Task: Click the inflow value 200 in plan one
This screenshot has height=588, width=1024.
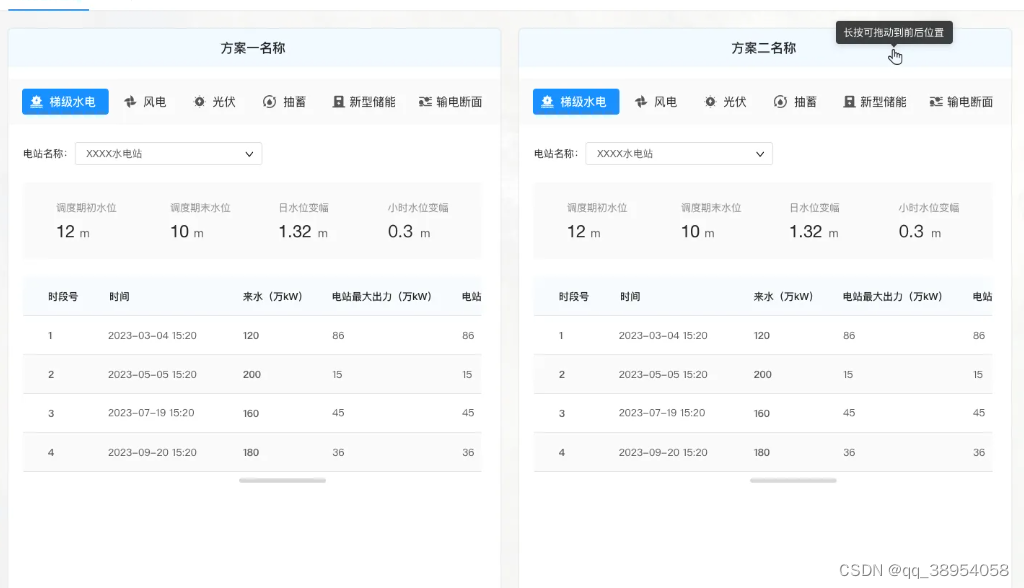Action: 251,374
